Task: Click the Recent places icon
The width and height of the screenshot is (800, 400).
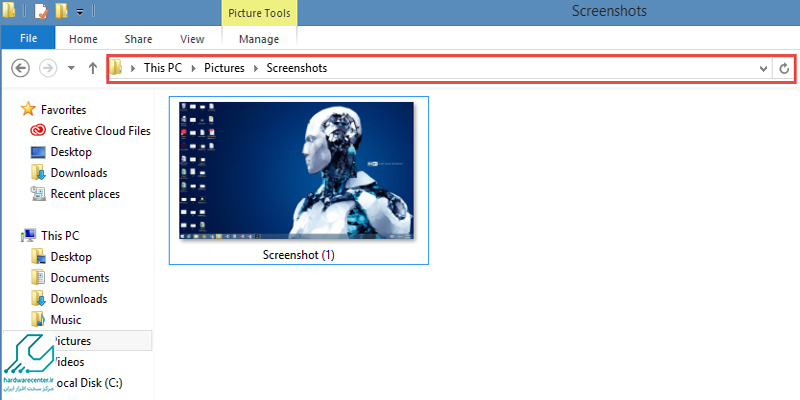Action: 38,194
